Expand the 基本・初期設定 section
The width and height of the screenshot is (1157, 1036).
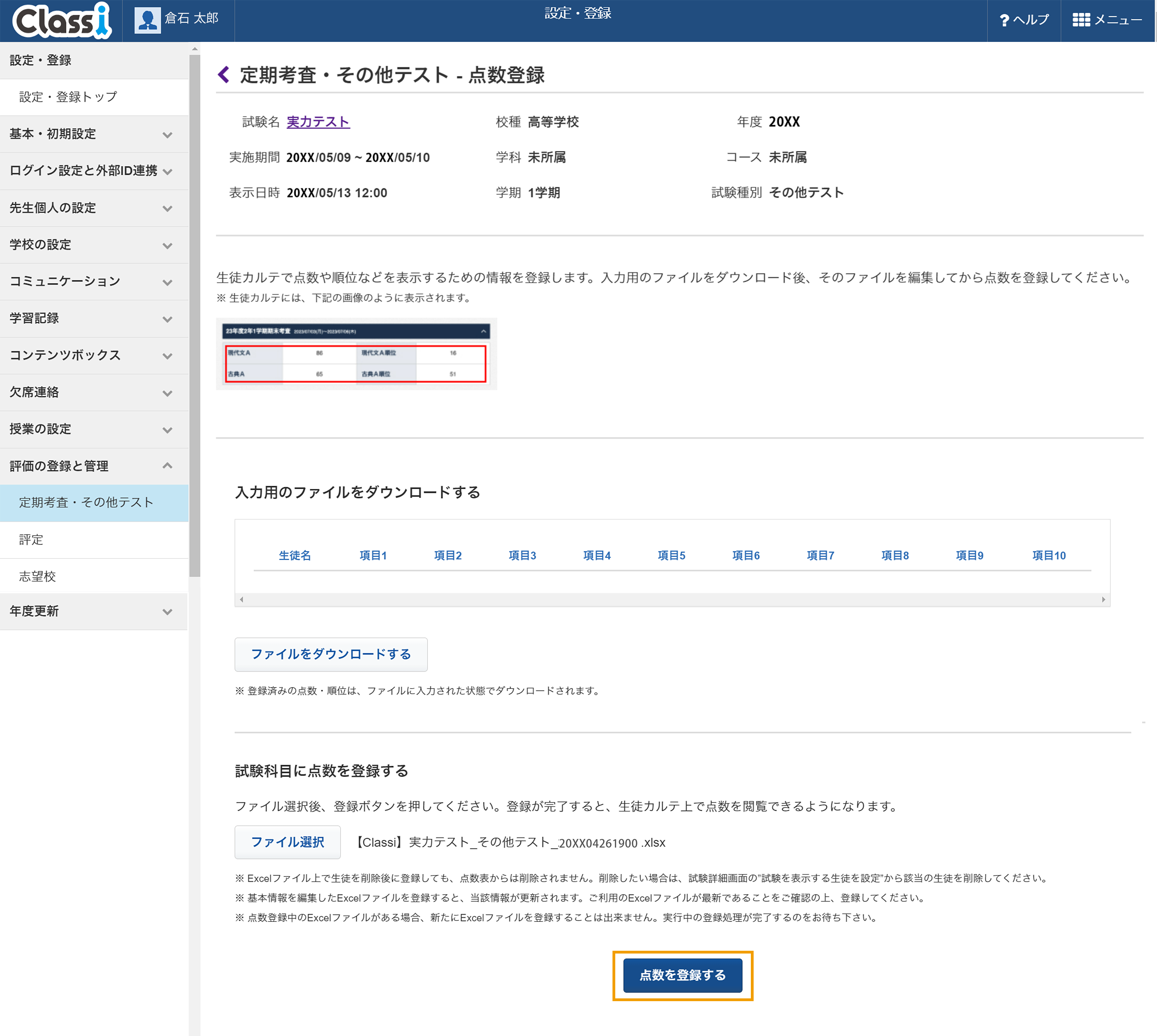point(94,134)
